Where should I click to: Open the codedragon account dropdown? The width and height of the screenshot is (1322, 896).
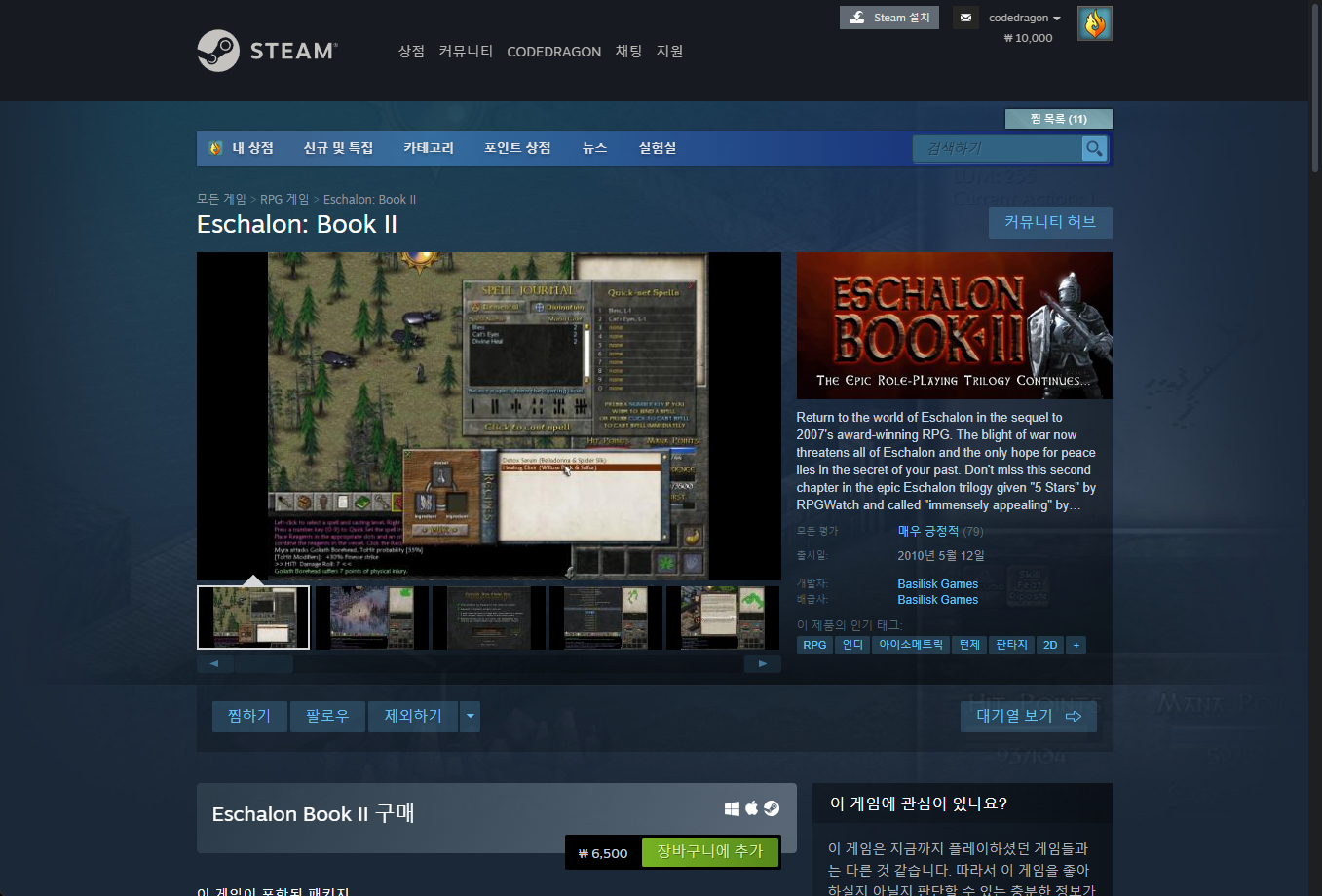[x=1024, y=18]
